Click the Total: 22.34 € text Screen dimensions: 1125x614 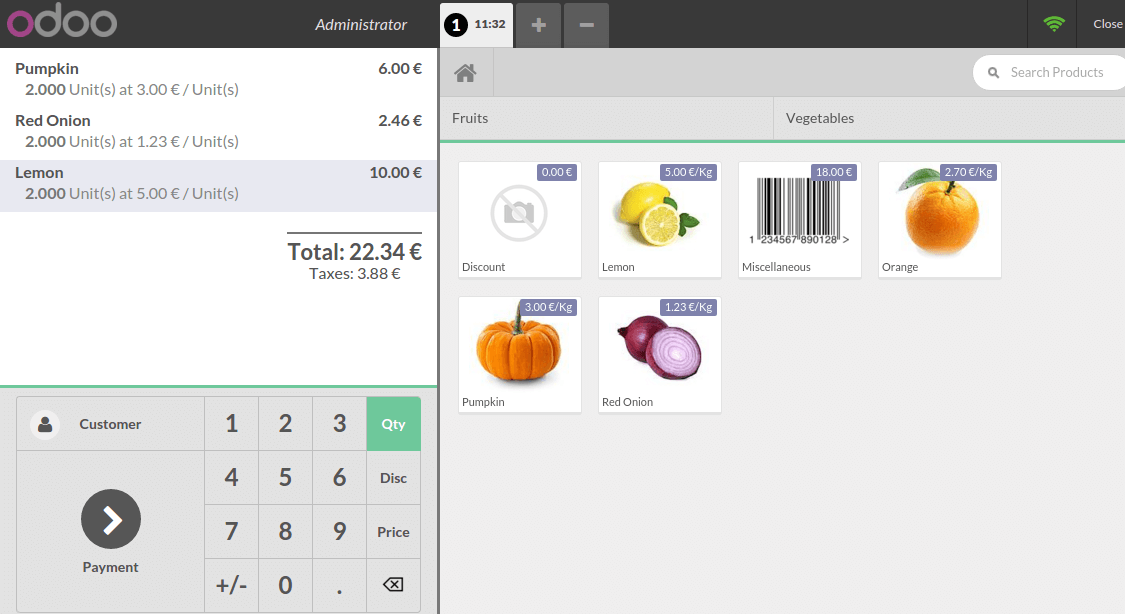pos(354,252)
